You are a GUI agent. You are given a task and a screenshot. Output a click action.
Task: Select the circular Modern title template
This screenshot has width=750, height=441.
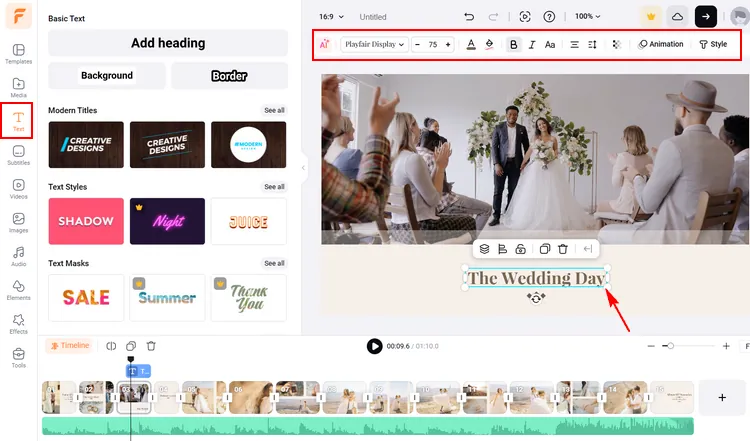pyautogui.click(x=249, y=144)
